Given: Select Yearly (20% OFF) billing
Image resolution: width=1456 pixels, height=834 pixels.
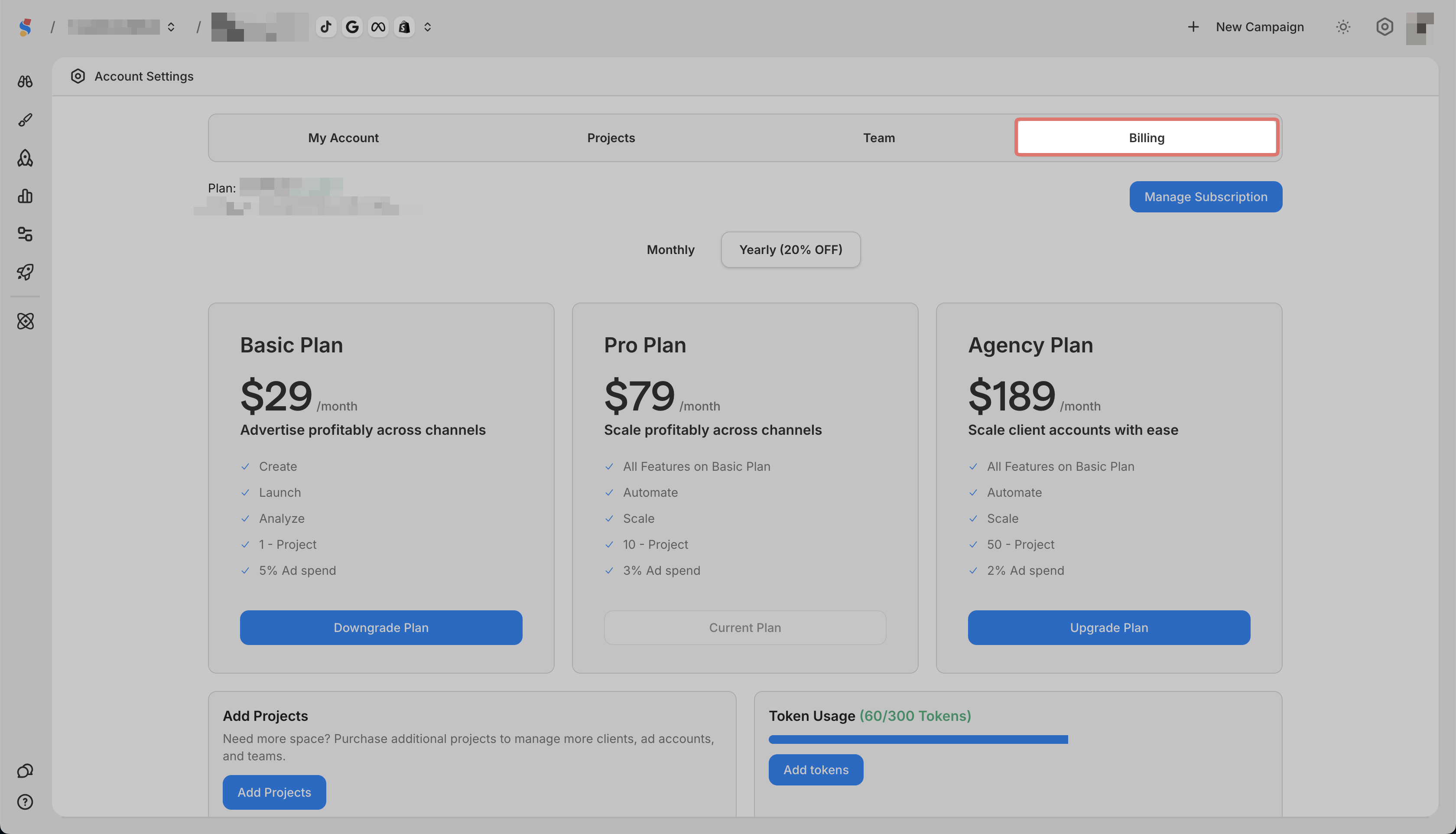Looking at the screenshot, I should tap(791, 250).
